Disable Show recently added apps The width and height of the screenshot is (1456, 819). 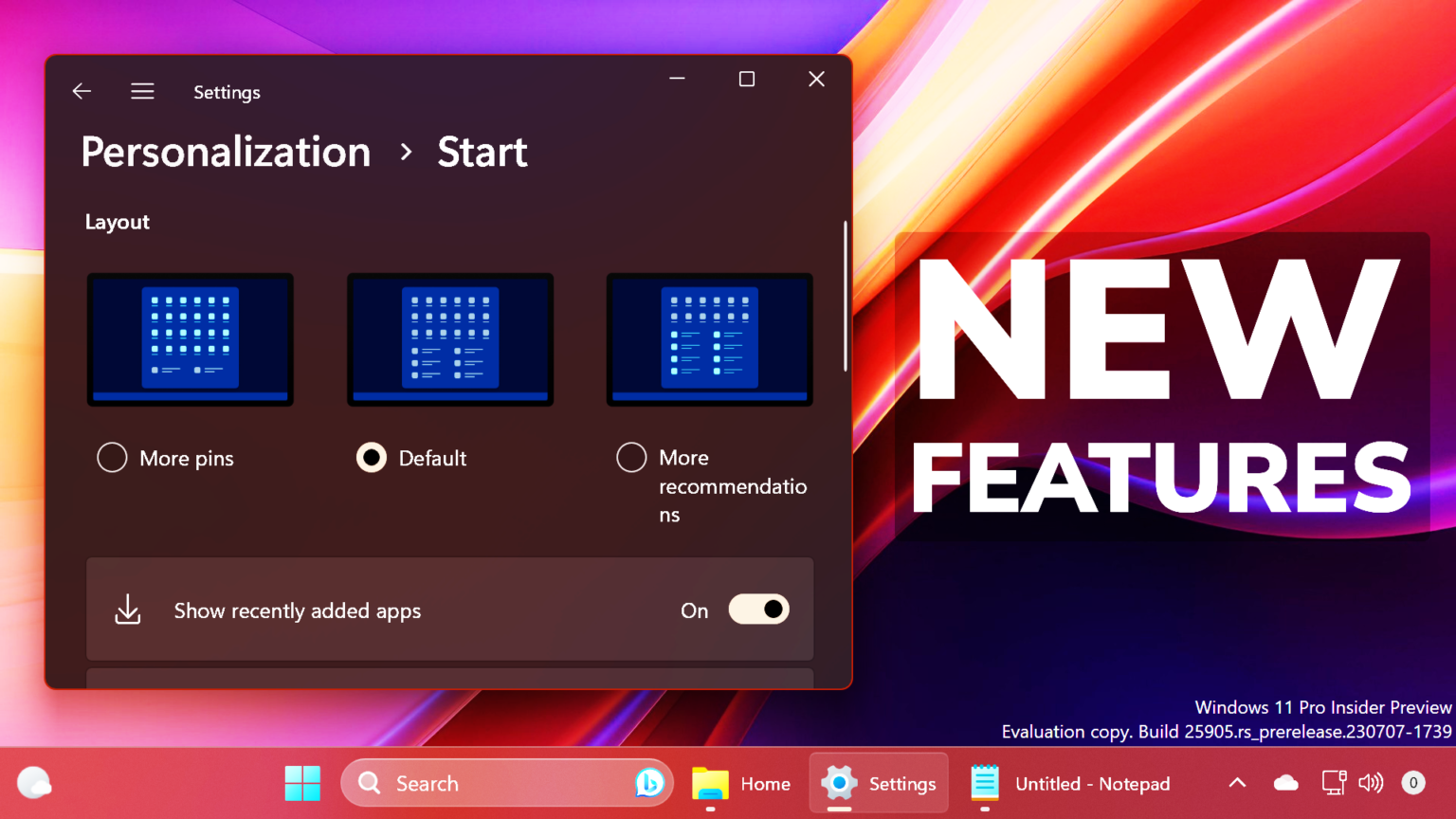coord(758,610)
